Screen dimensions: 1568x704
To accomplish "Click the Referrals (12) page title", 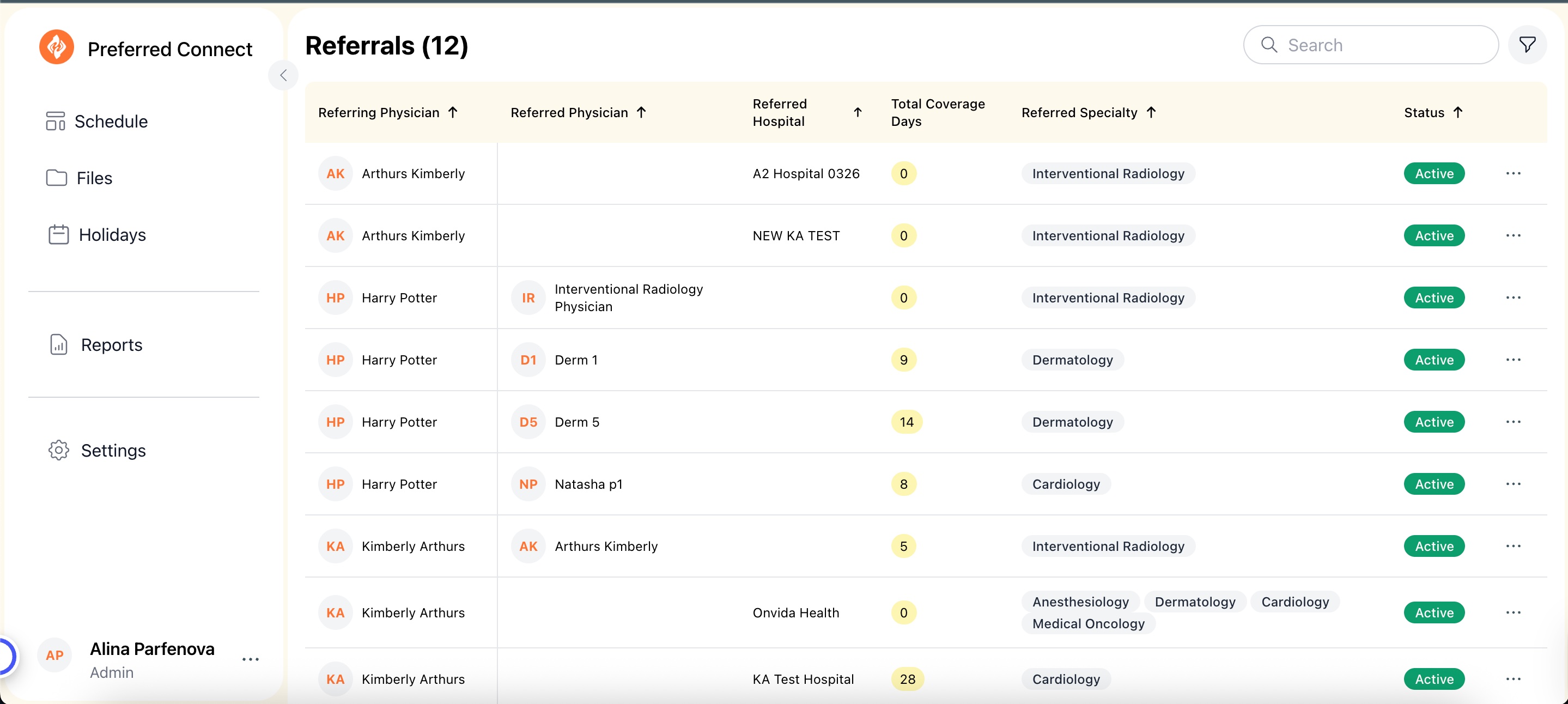I will click(x=386, y=46).
